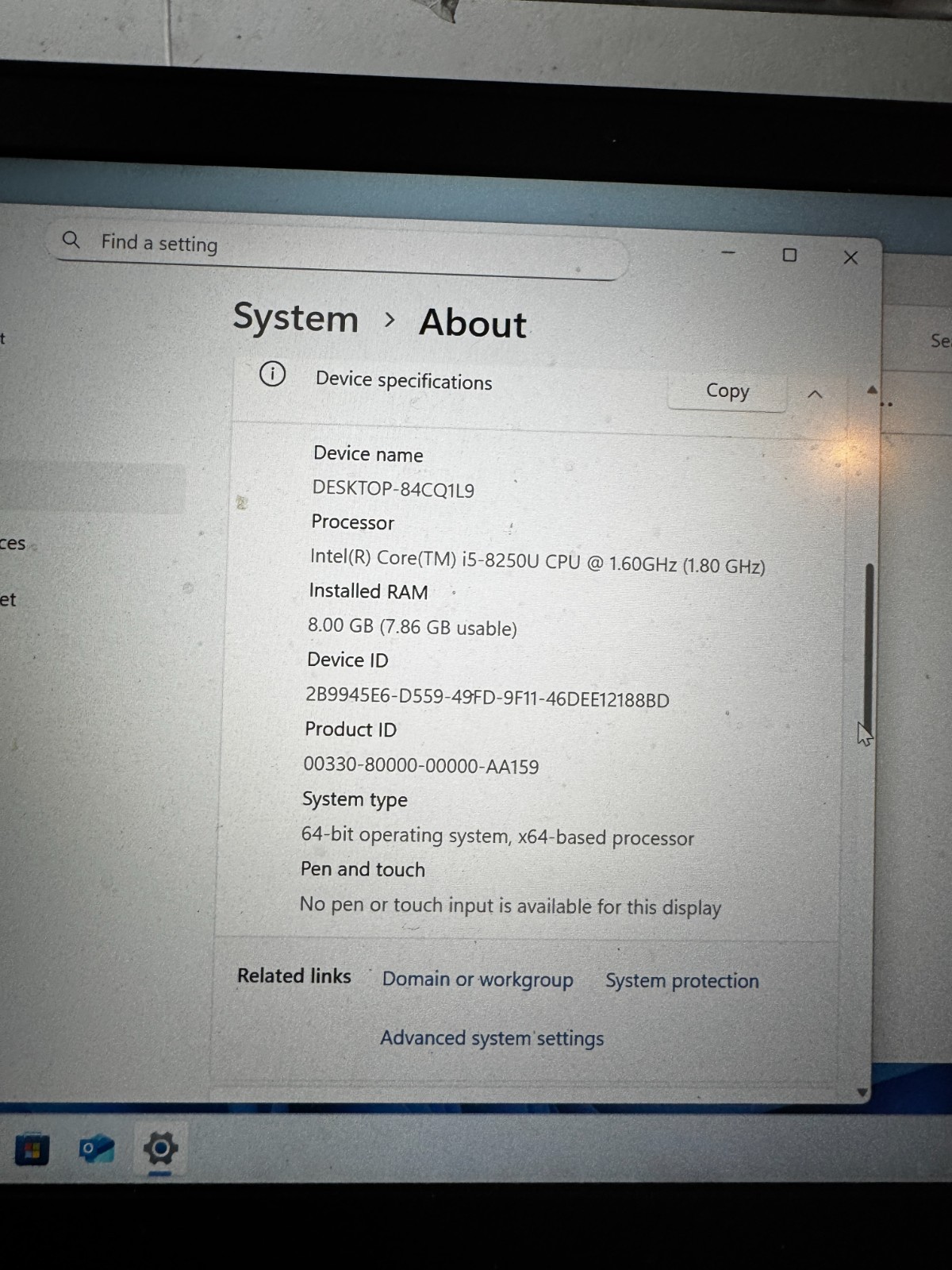This screenshot has width=952, height=1270.
Task: Select Device ID value 2B9945E6-D559-49FD-9F11-46DEE12188BD
Action: tap(487, 698)
